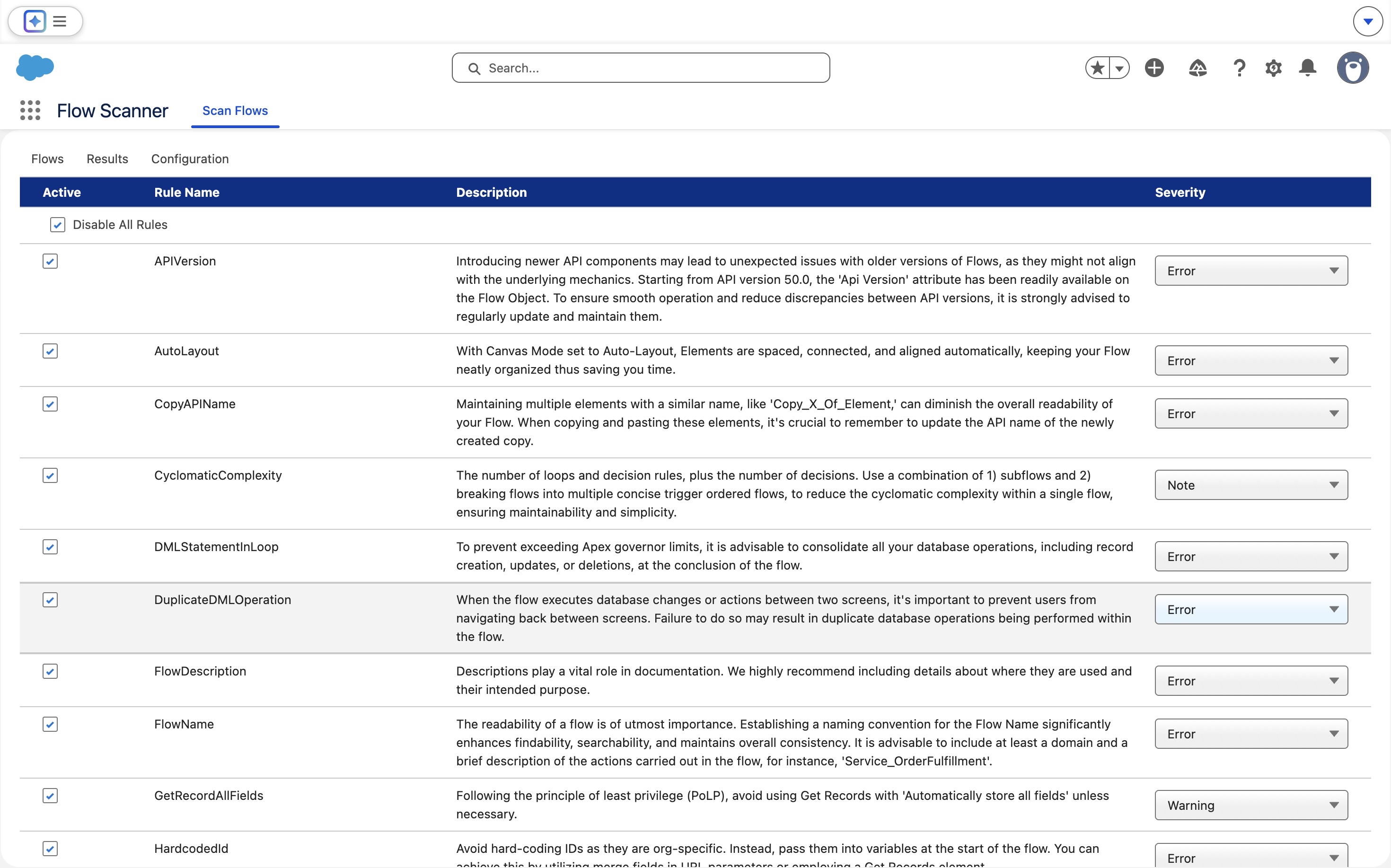
Task: Open the GetRecordAllFields severity dropdown showing Warning
Action: pyautogui.click(x=1250, y=805)
